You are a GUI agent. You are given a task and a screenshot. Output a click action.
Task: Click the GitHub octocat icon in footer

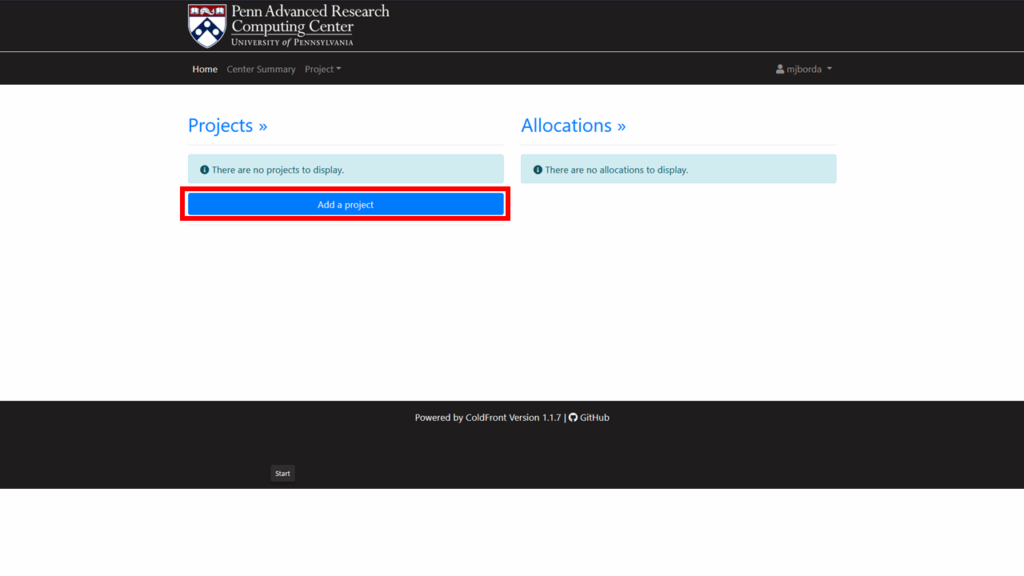coord(573,418)
